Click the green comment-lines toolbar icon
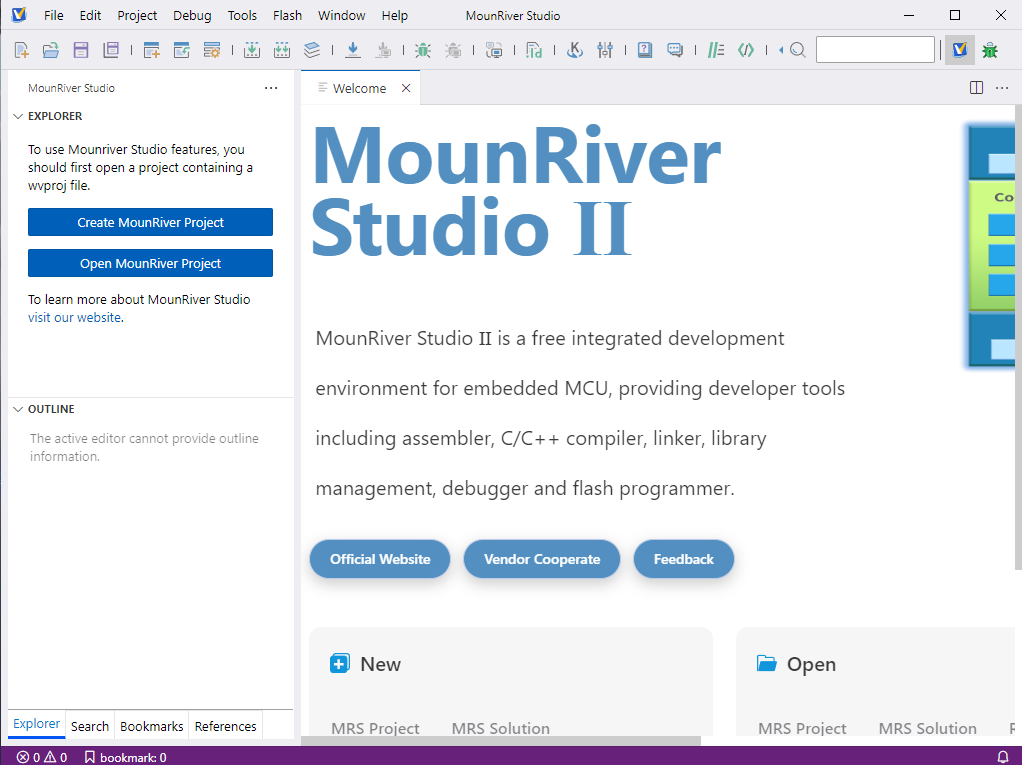Screen dimensions: 1022x765 point(716,50)
